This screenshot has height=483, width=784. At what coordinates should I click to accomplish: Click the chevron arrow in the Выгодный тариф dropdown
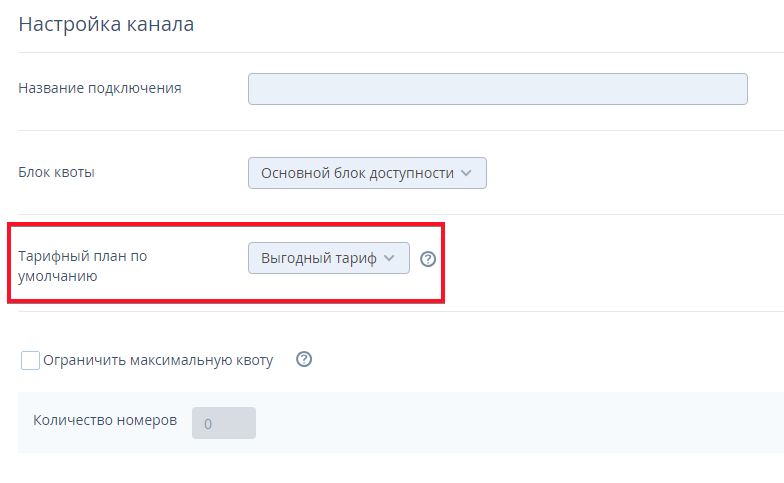pyautogui.click(x=390, y=258)
